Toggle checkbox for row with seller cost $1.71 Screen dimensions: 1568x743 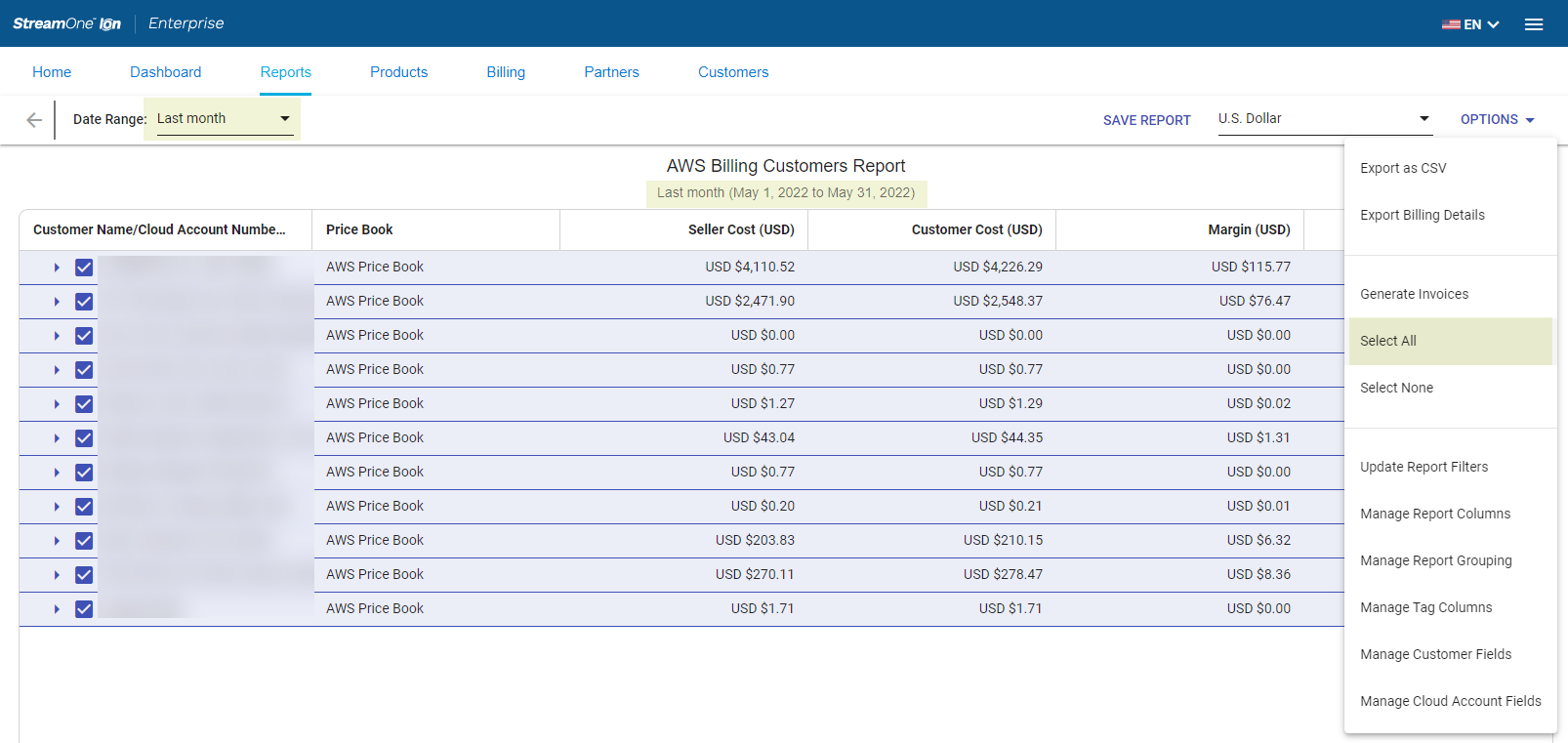(x=84, y=609)
